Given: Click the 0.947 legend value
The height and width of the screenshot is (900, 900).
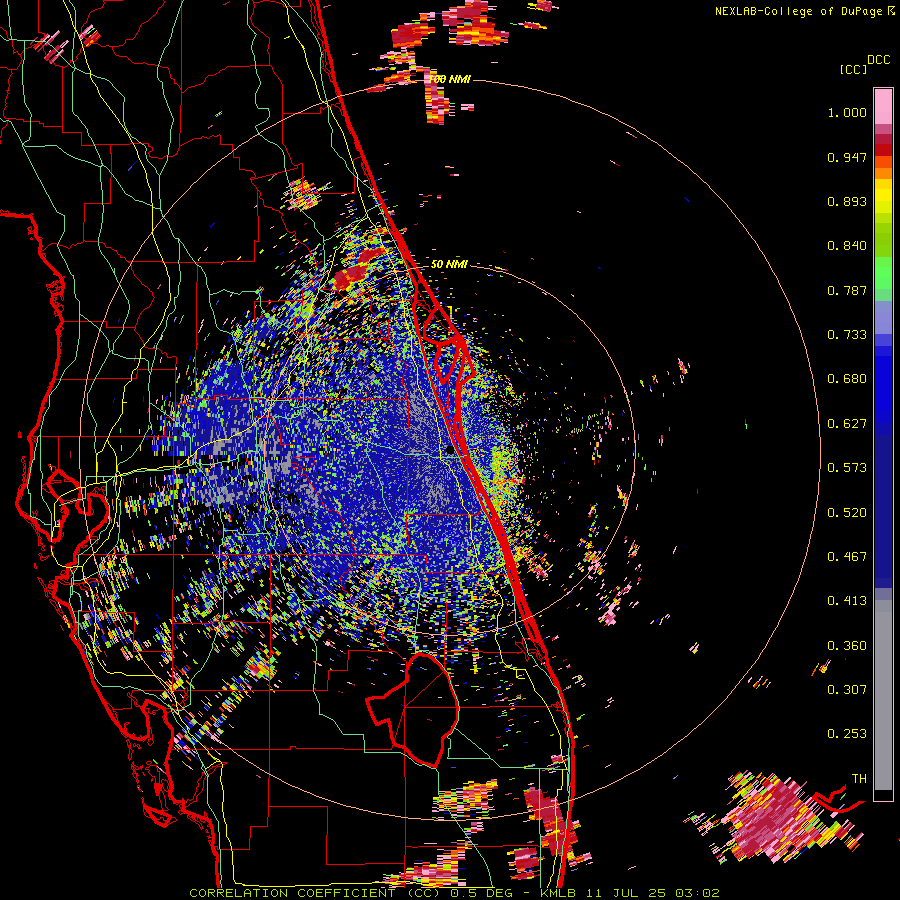Looking at the screenshot, I should pos(847,157).
